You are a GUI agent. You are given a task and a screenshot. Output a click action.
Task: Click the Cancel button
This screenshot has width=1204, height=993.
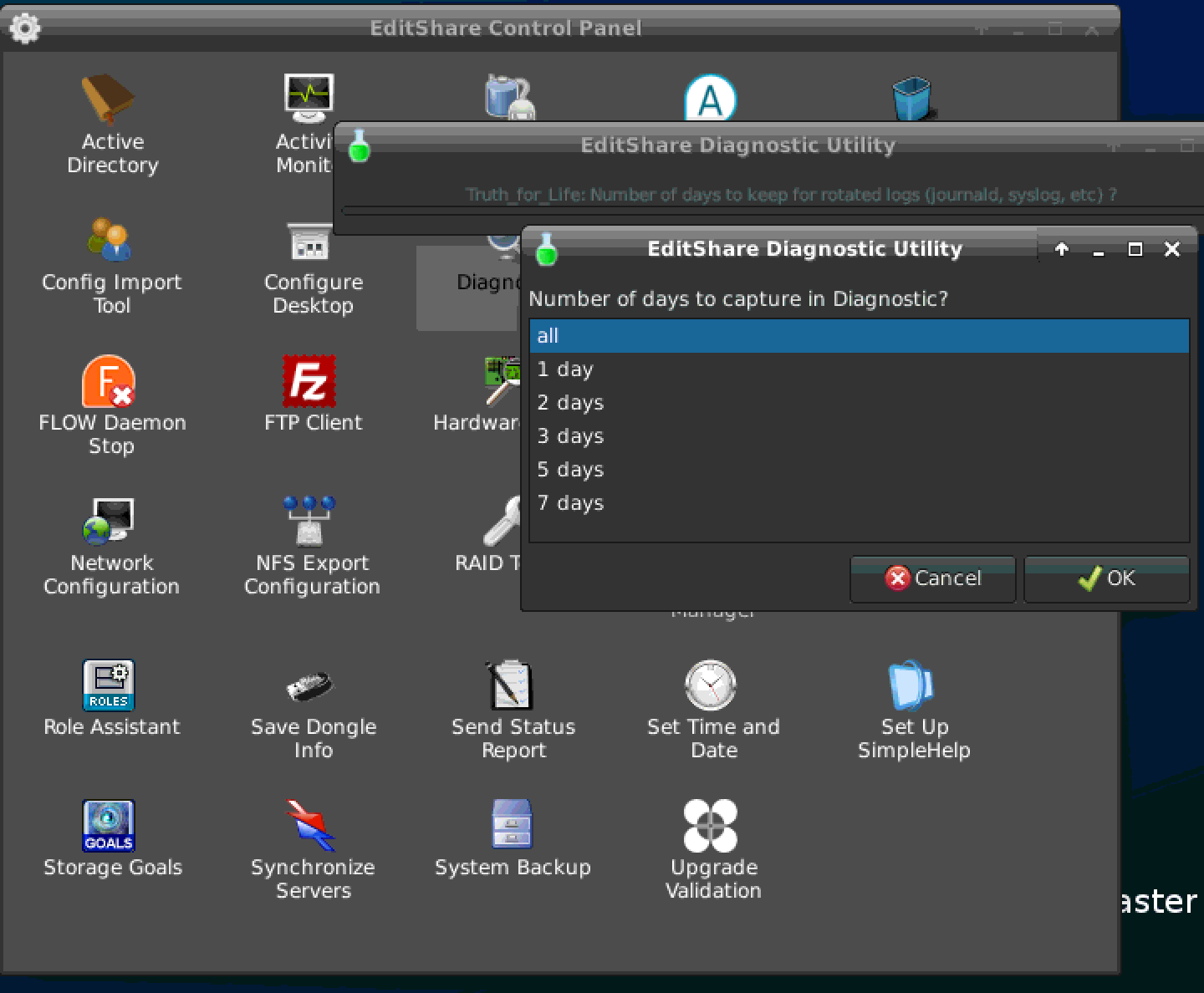932,578
